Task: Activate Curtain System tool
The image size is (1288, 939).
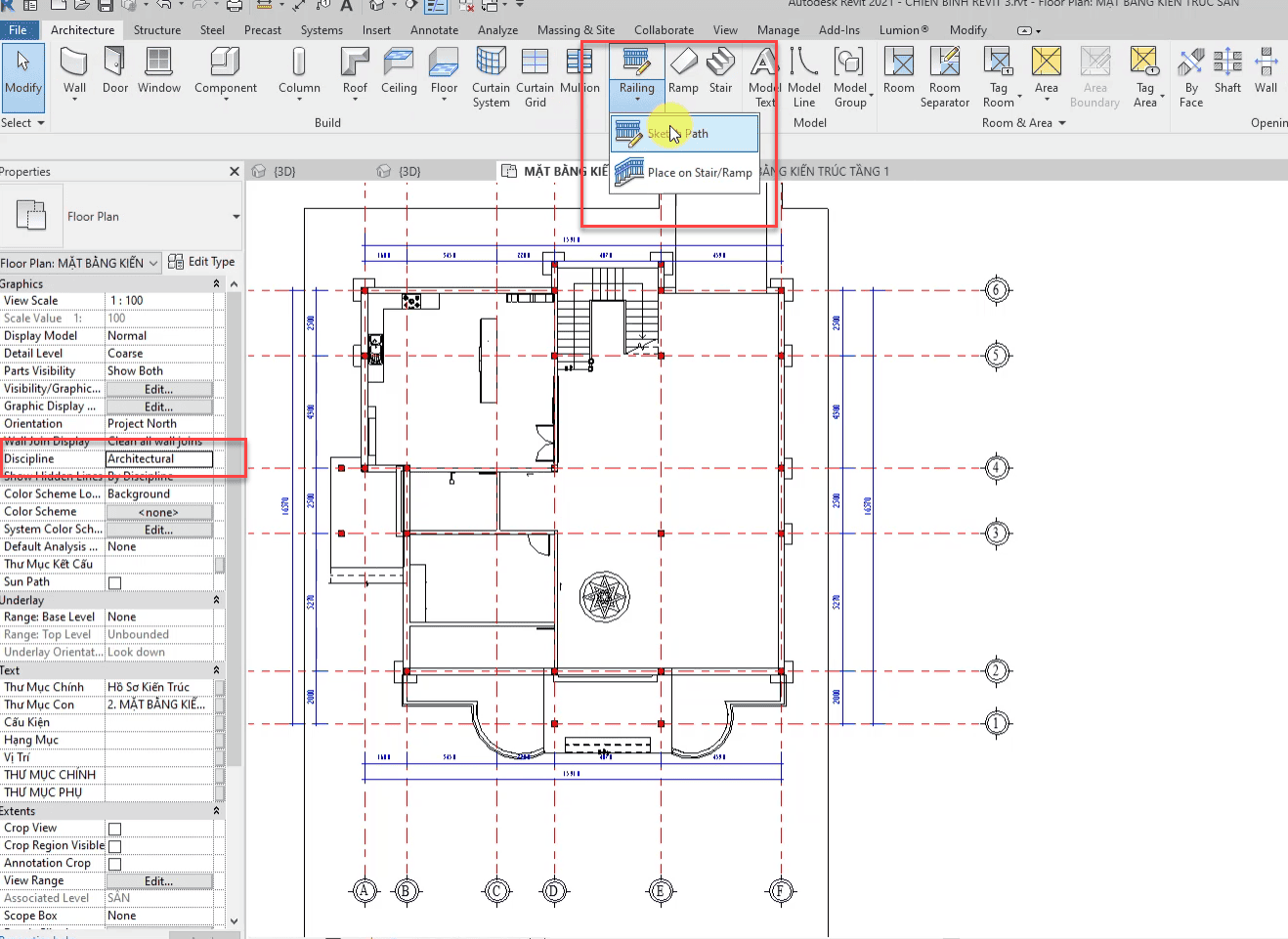Action: [491, 76]
